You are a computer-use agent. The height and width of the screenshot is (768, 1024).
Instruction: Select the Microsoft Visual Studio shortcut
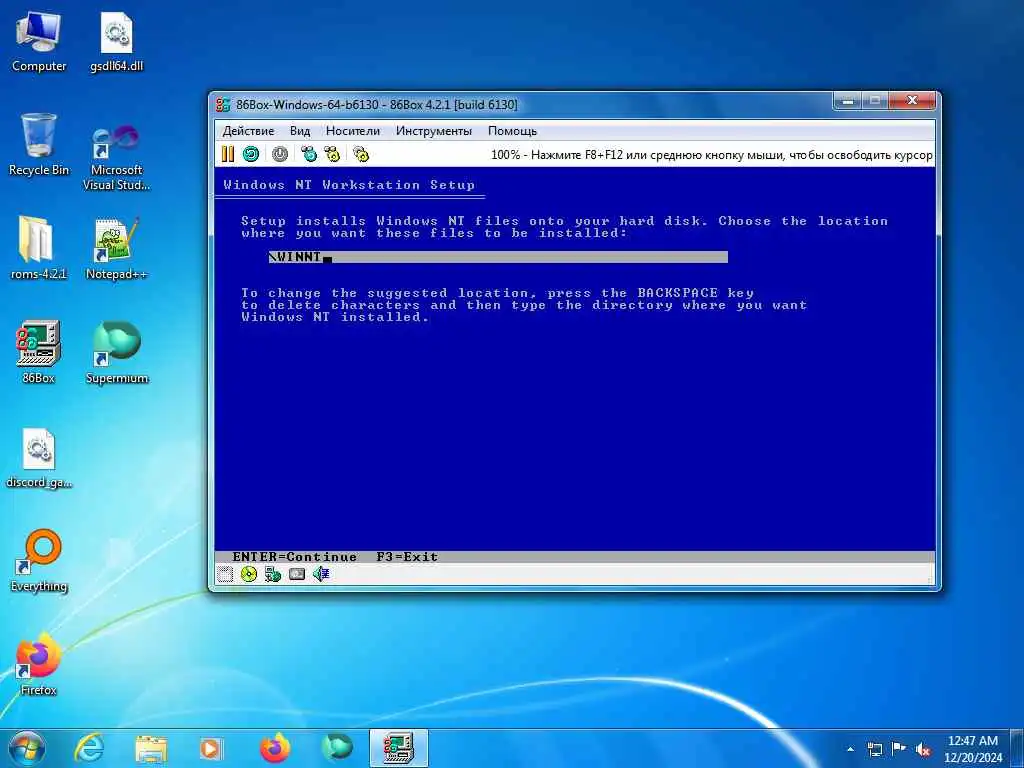point(116,157)
